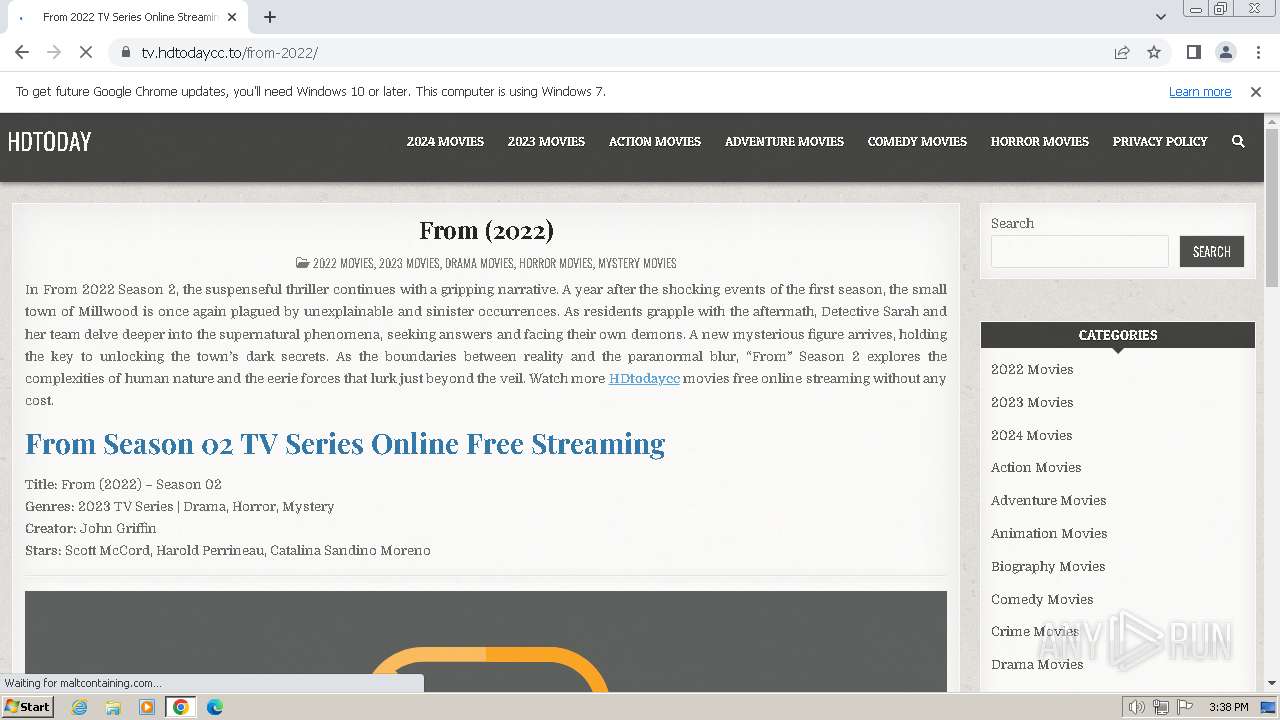Open DRAMA MOVIES category tag

479,264
